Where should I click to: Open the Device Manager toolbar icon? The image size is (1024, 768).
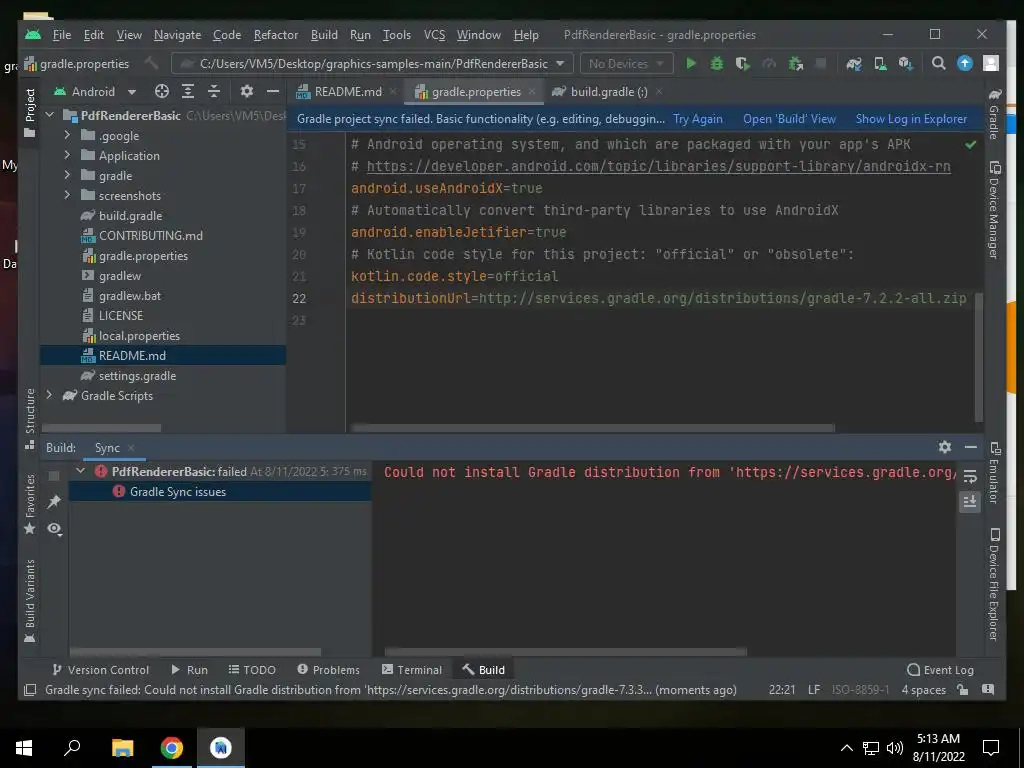coord(880,63)
